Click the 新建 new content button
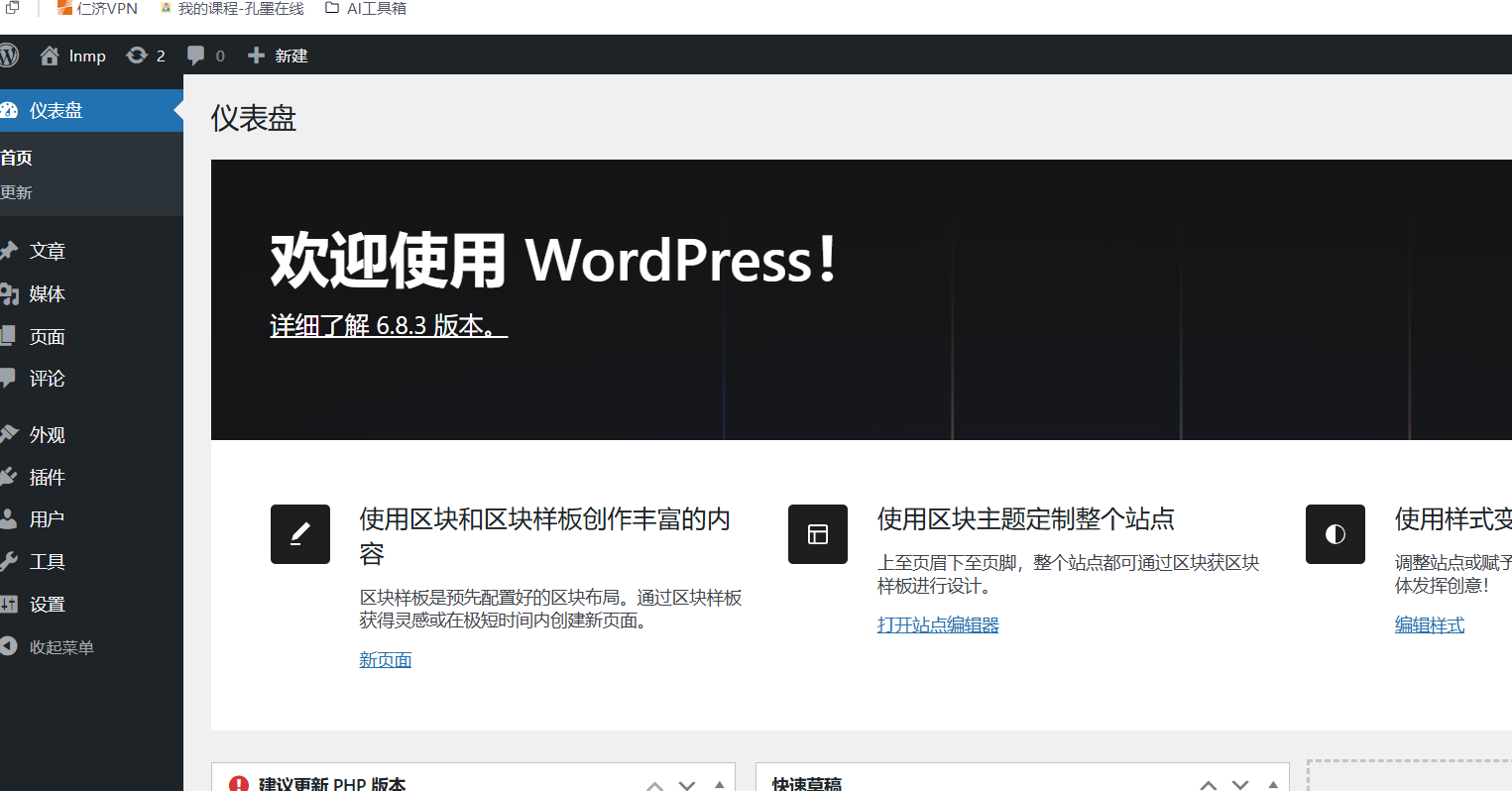The height and width of the screenshot is (791, 1512). tap(278, 56)
